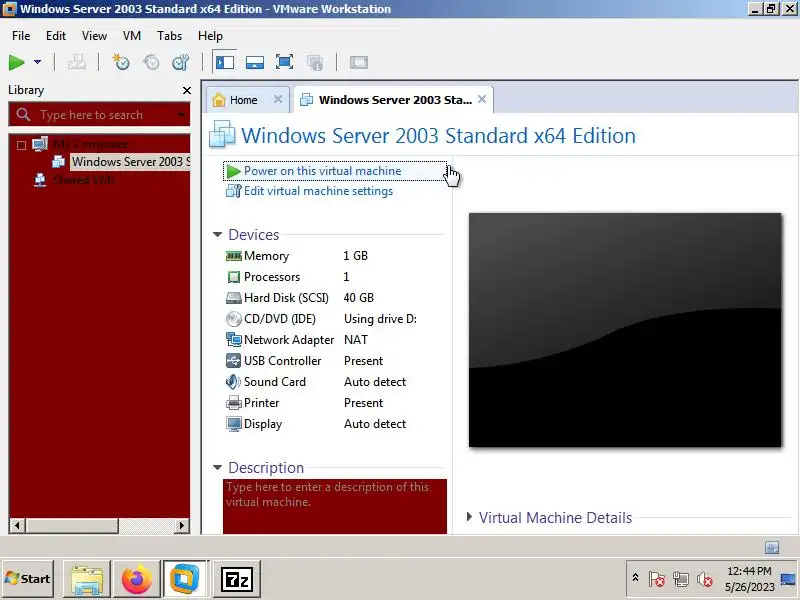Click the Unity mode toolbar icon
800x600 pixels.
click(x=315, y=62)
